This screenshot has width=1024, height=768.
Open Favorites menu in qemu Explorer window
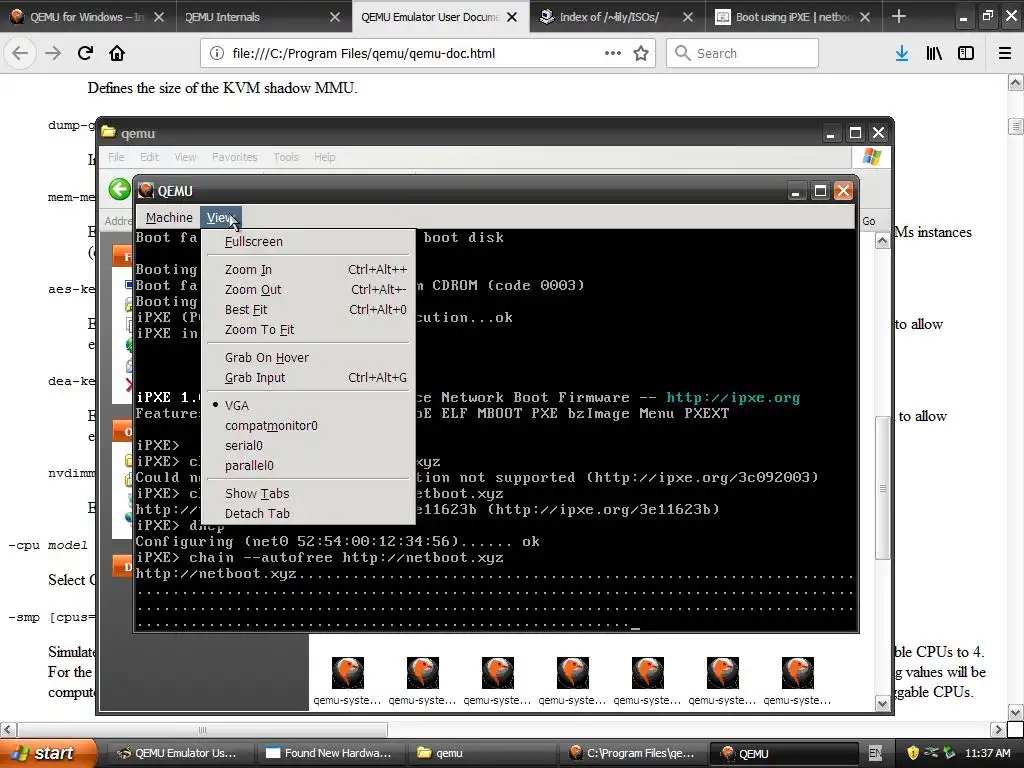pos(234,157)
